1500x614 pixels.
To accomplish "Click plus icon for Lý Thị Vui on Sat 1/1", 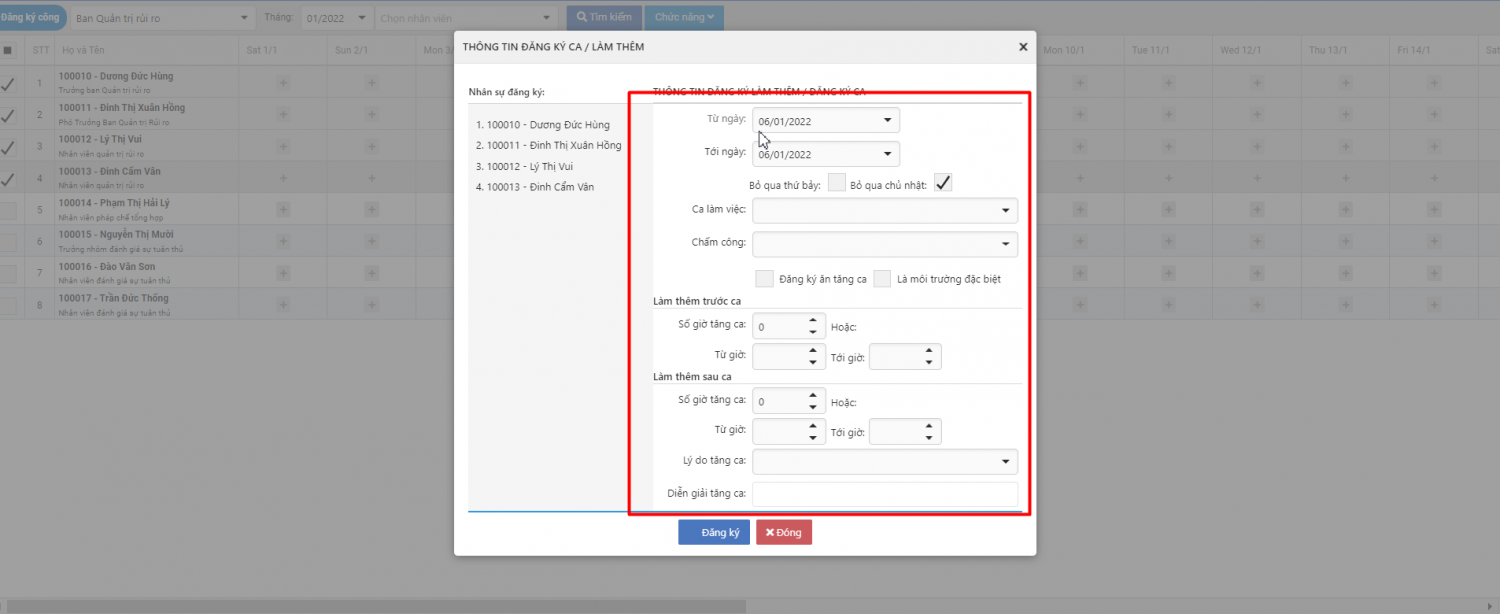I will [283, 146].
